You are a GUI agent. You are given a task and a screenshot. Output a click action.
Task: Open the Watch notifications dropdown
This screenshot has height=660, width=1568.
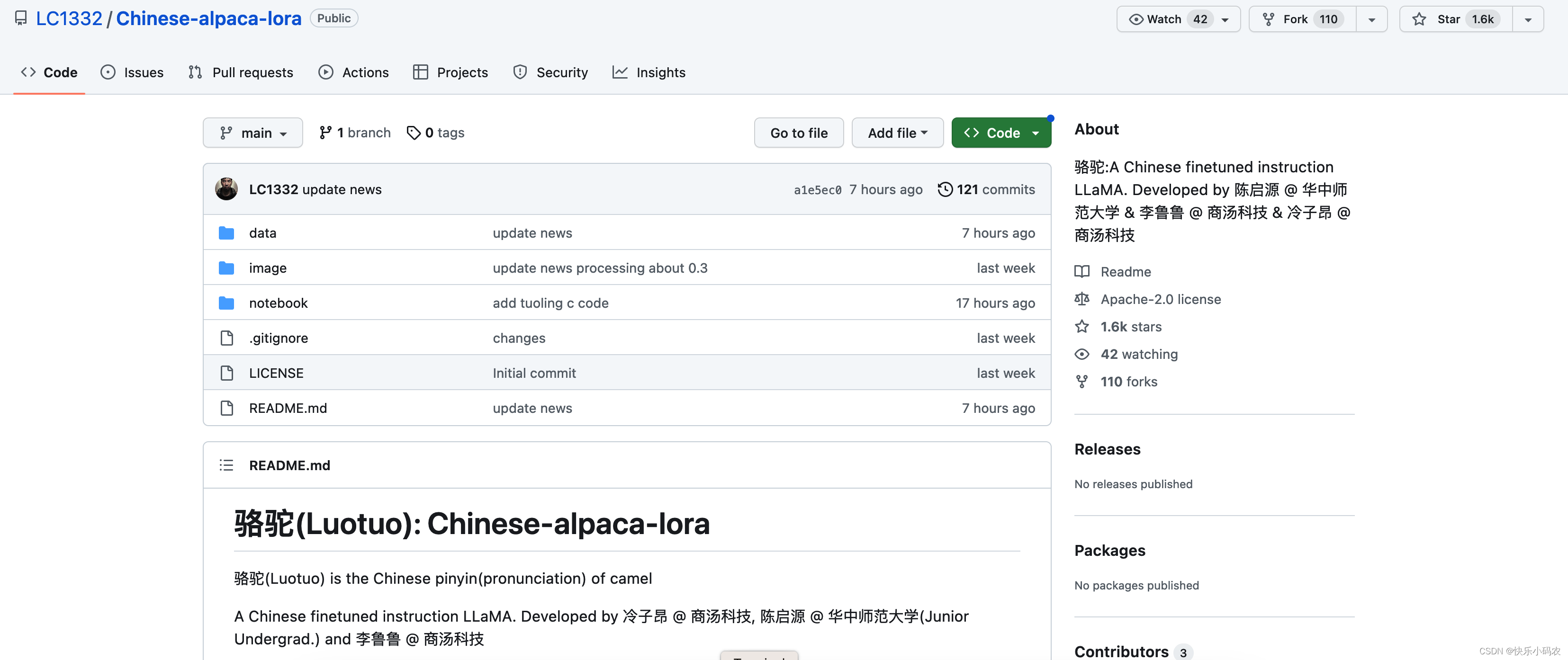point(1179,19)
